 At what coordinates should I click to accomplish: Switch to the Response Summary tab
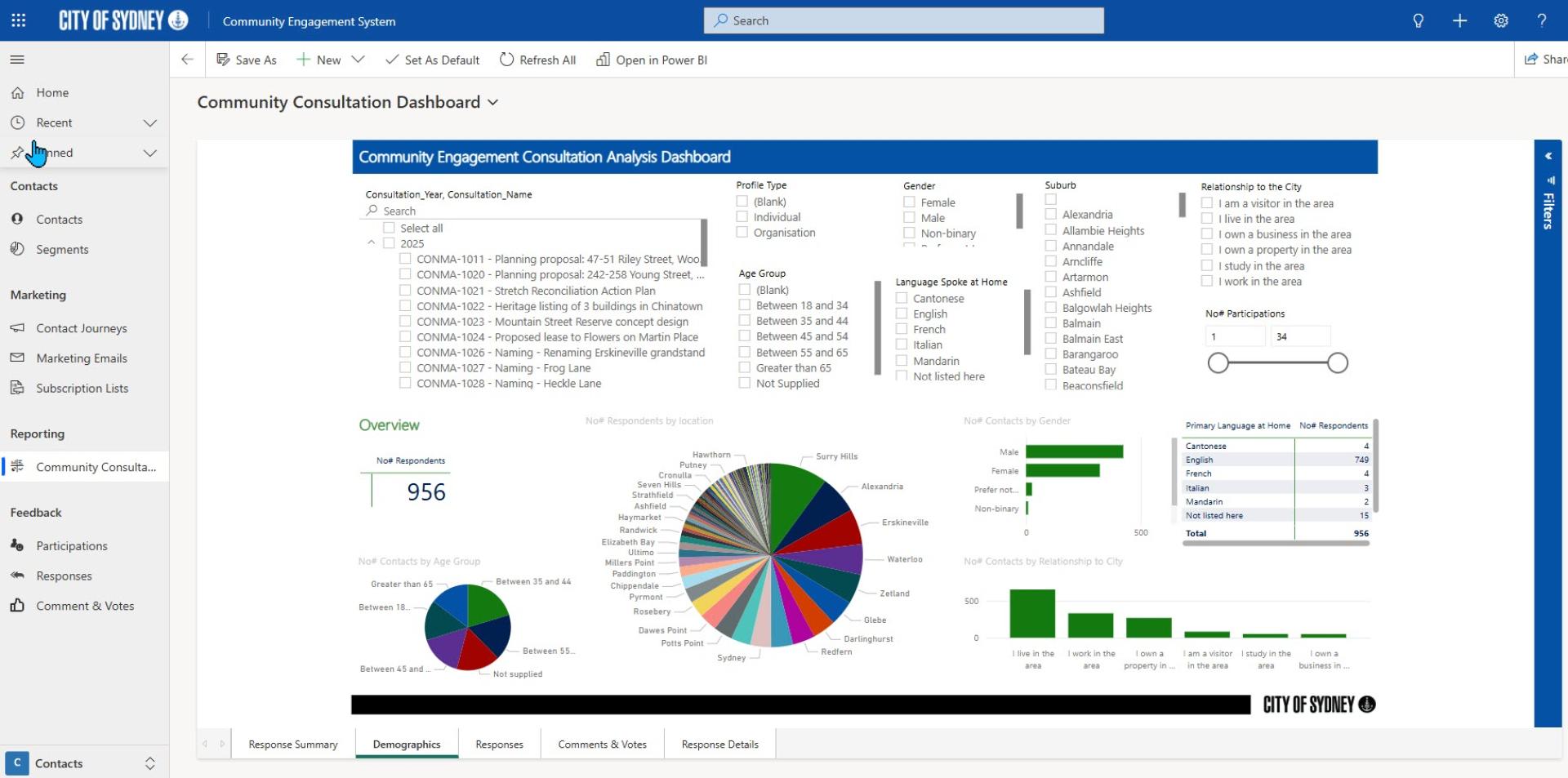[x=292, y=745]
